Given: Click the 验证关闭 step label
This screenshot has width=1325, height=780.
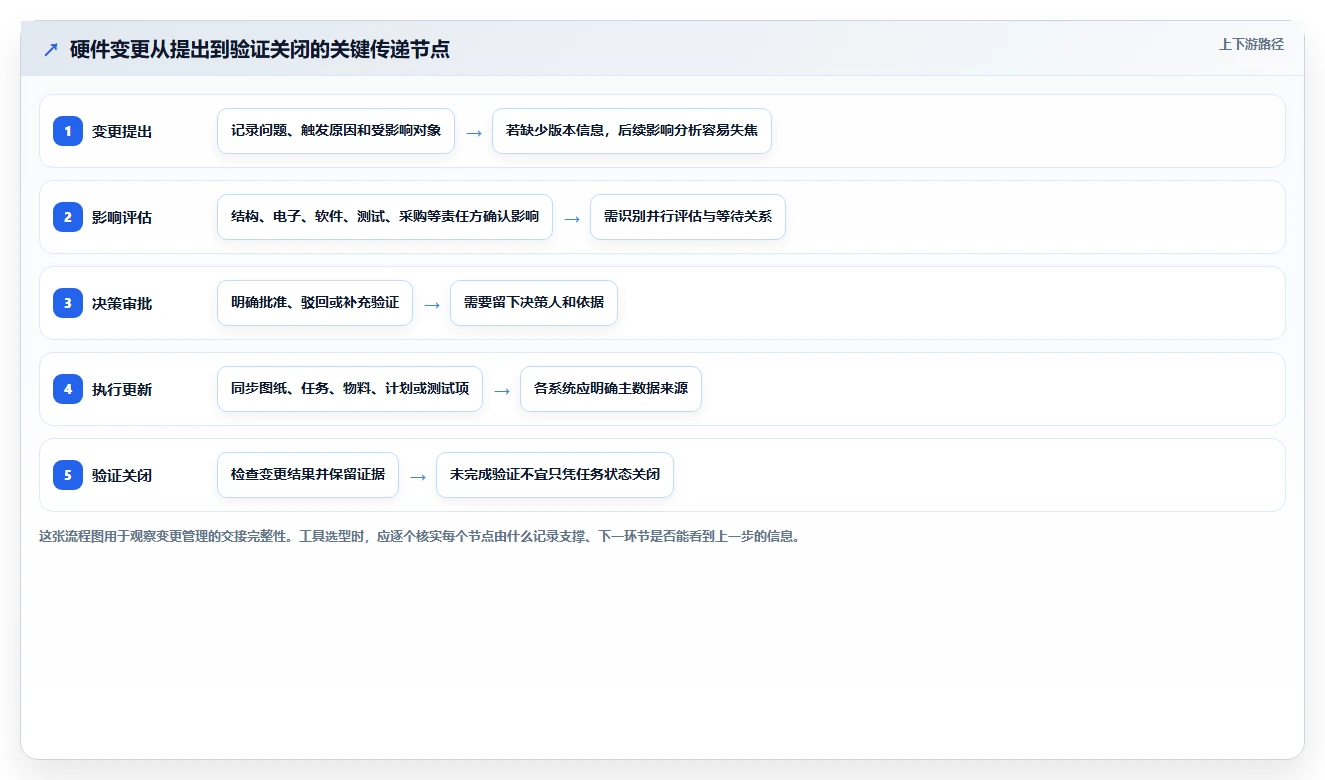Looking at the screenshot, I should tap(122, 475).
